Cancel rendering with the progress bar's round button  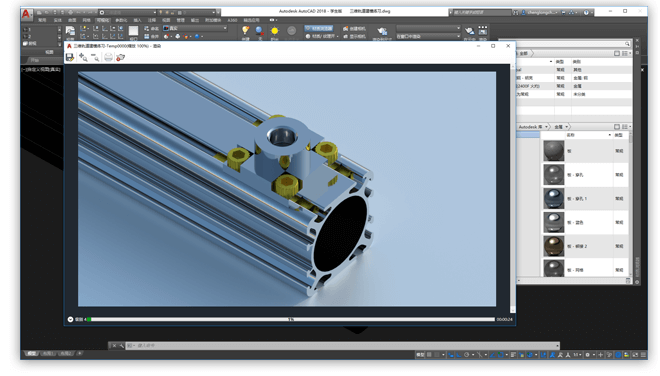(x=70, y=320)
